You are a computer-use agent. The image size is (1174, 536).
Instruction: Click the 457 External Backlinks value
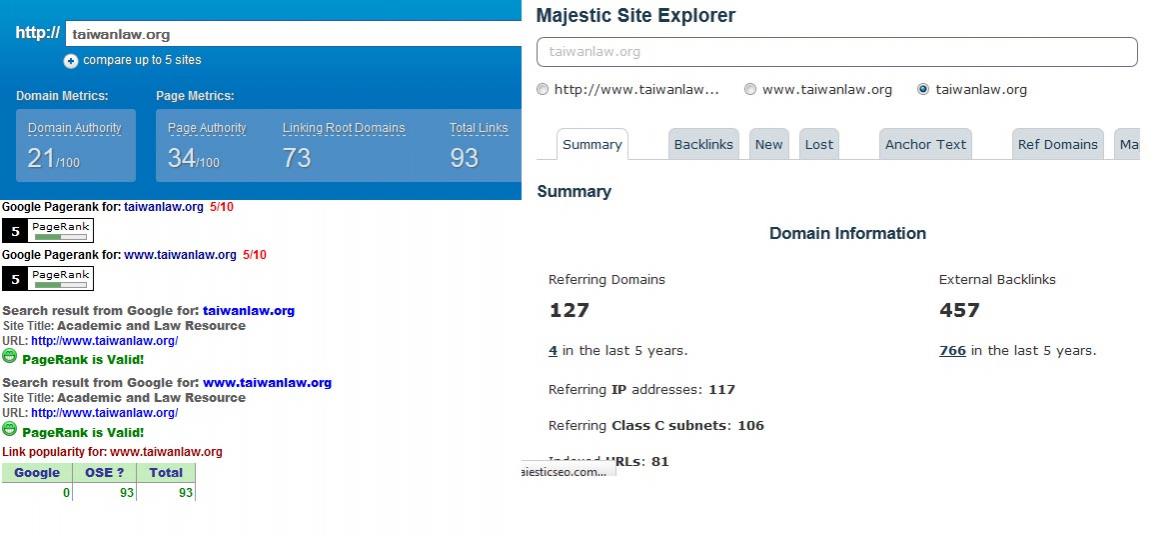click(960, 310)
